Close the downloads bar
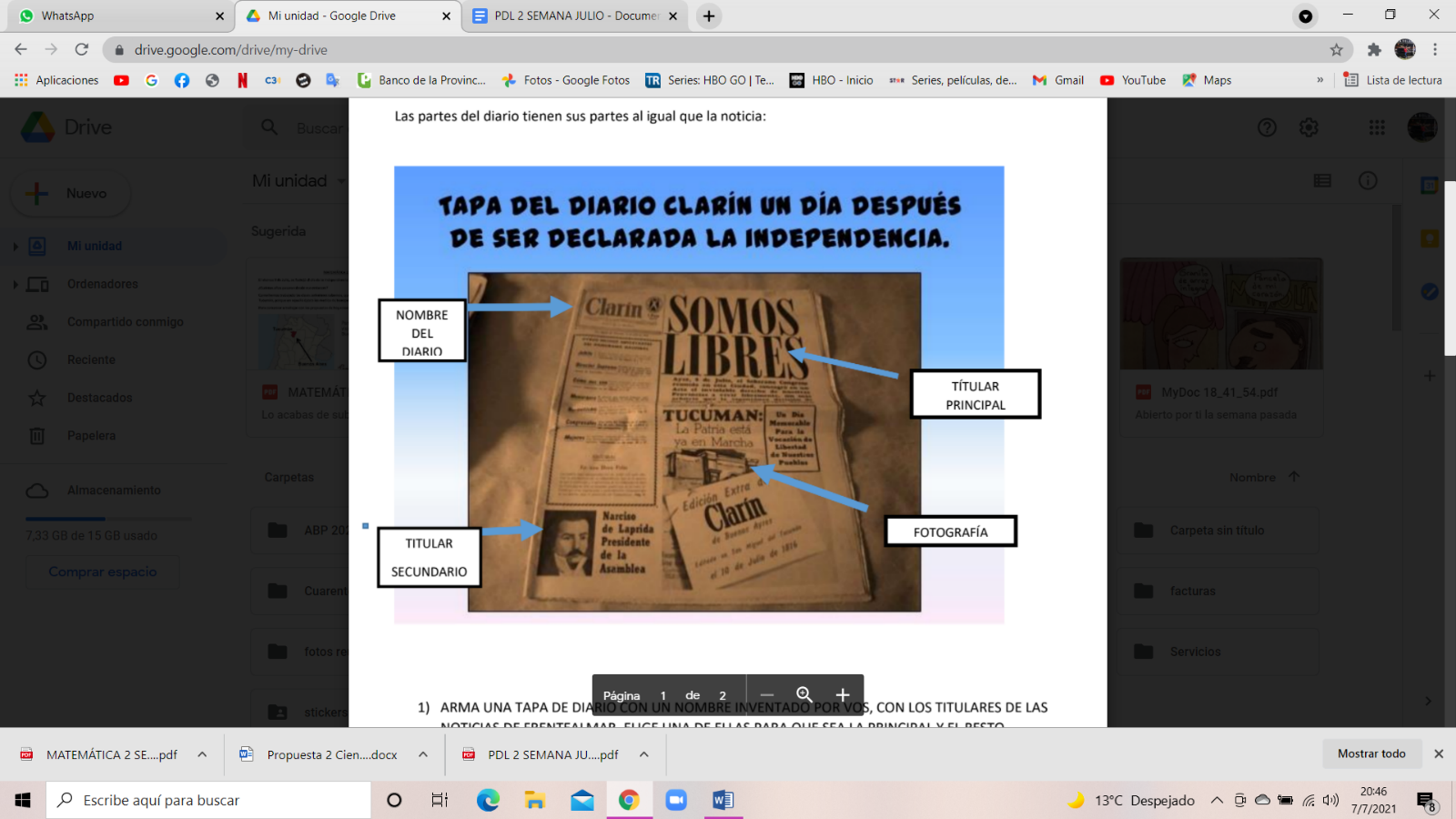 pyautogui.click(x=1439, y=753)
